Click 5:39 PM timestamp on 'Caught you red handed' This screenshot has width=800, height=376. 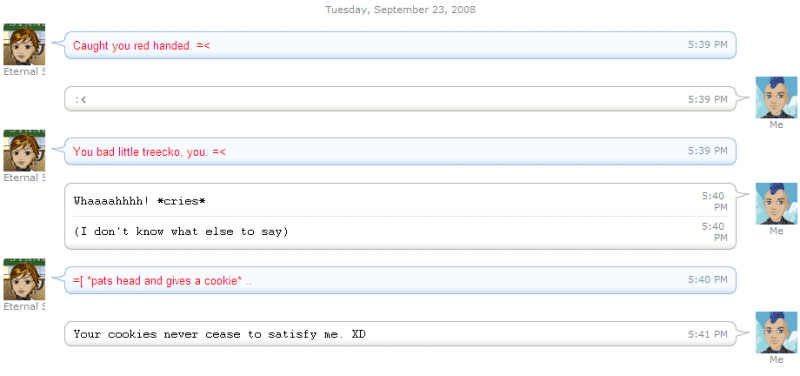[707, 44]
